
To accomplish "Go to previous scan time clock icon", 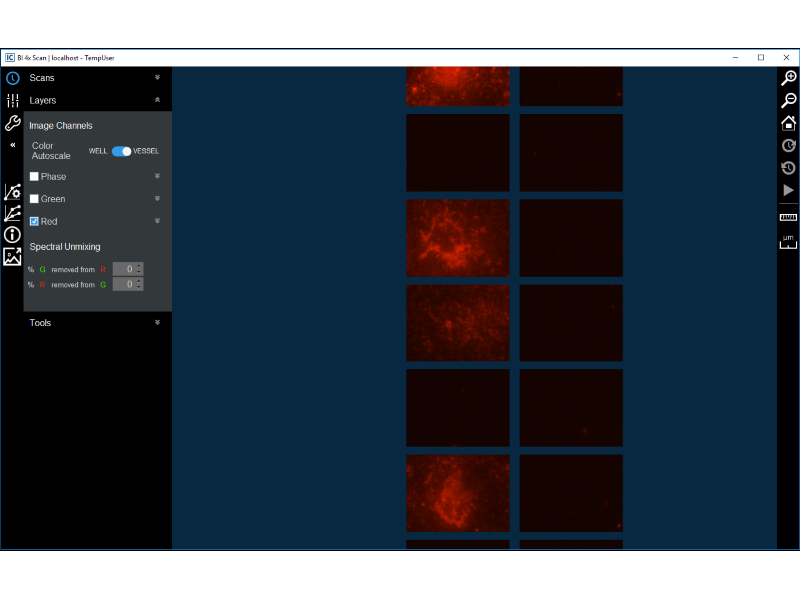I will (788, 168).
